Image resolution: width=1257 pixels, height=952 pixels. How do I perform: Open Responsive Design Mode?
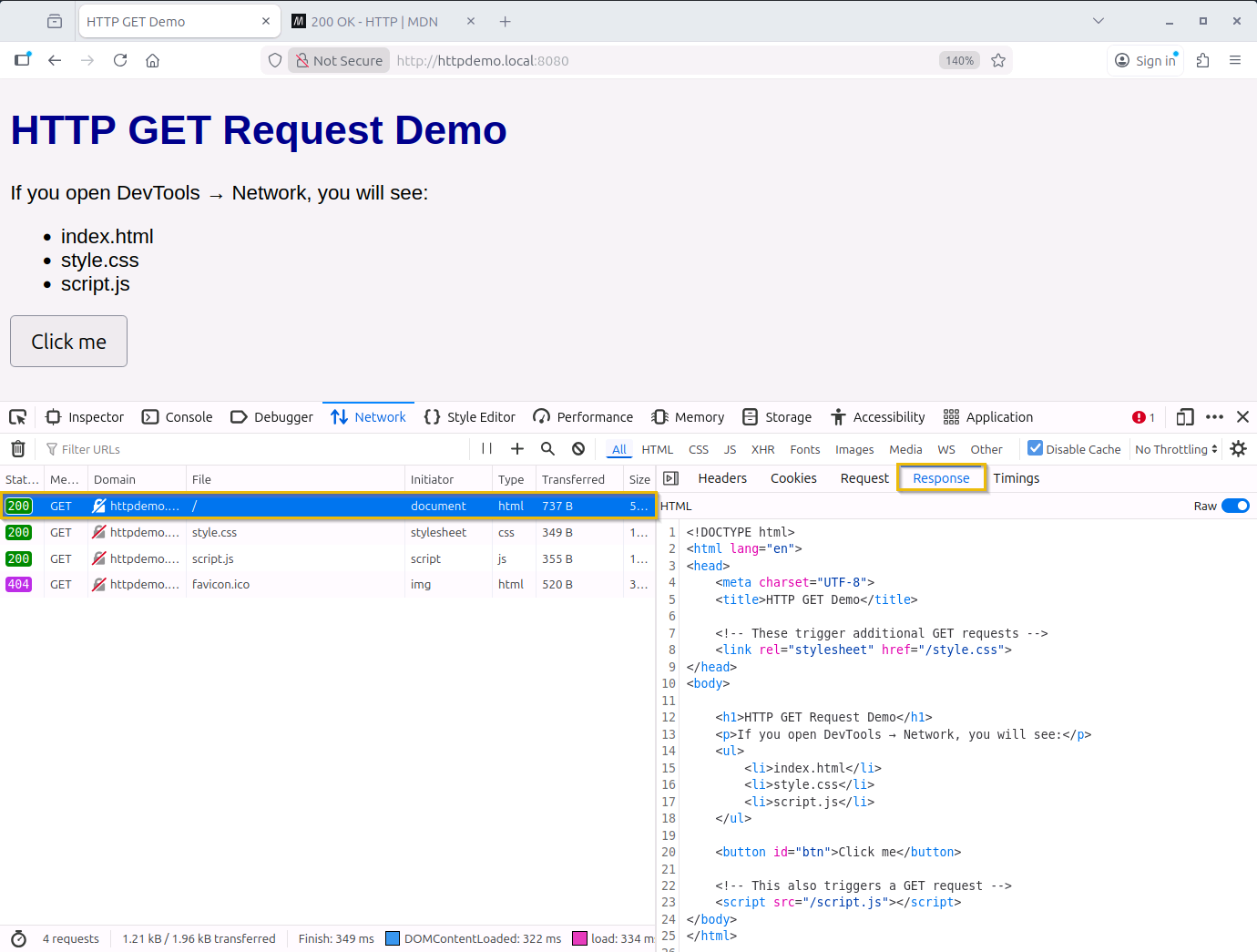point(1185,416)
